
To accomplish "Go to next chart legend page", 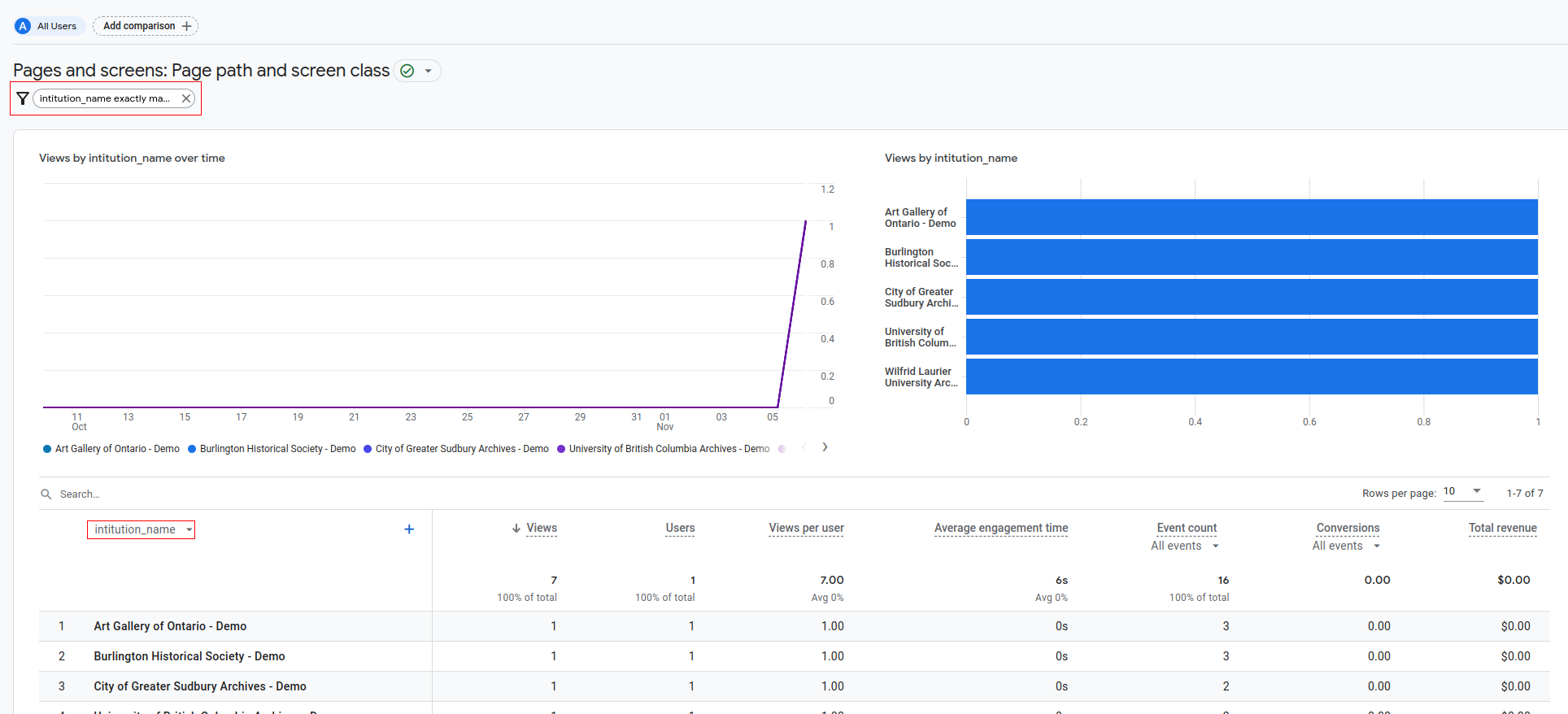I will pos(825,447).
